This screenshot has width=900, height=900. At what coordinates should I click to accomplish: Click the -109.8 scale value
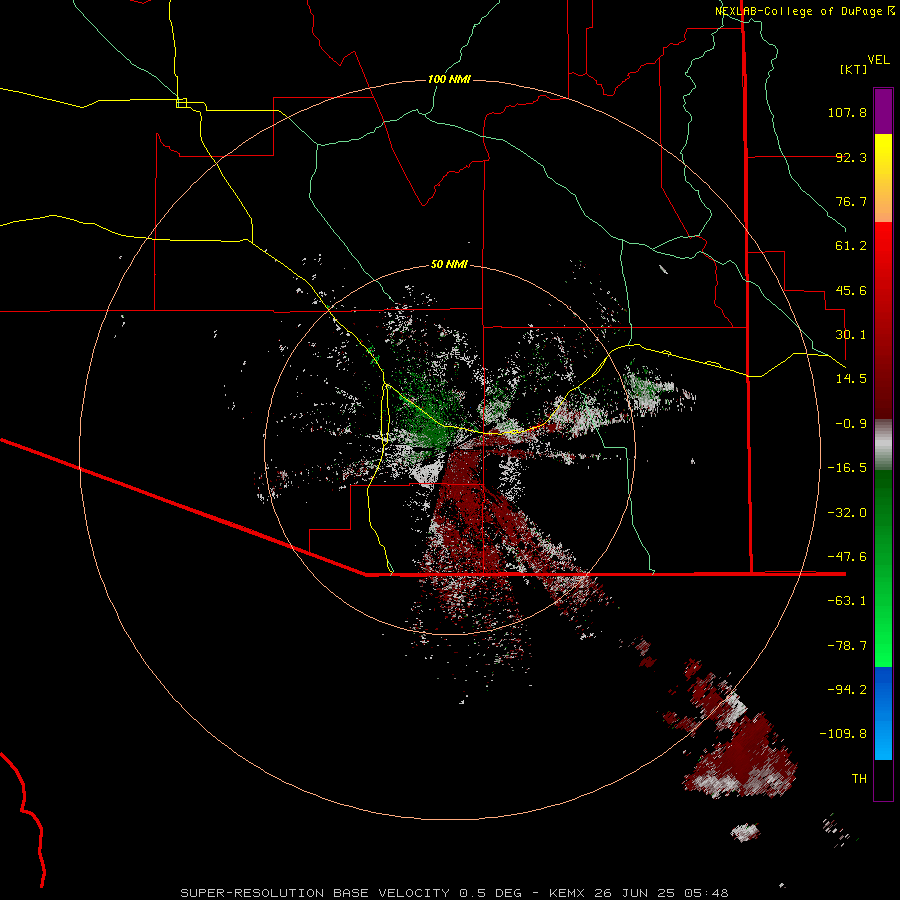[x=843, y=734]
